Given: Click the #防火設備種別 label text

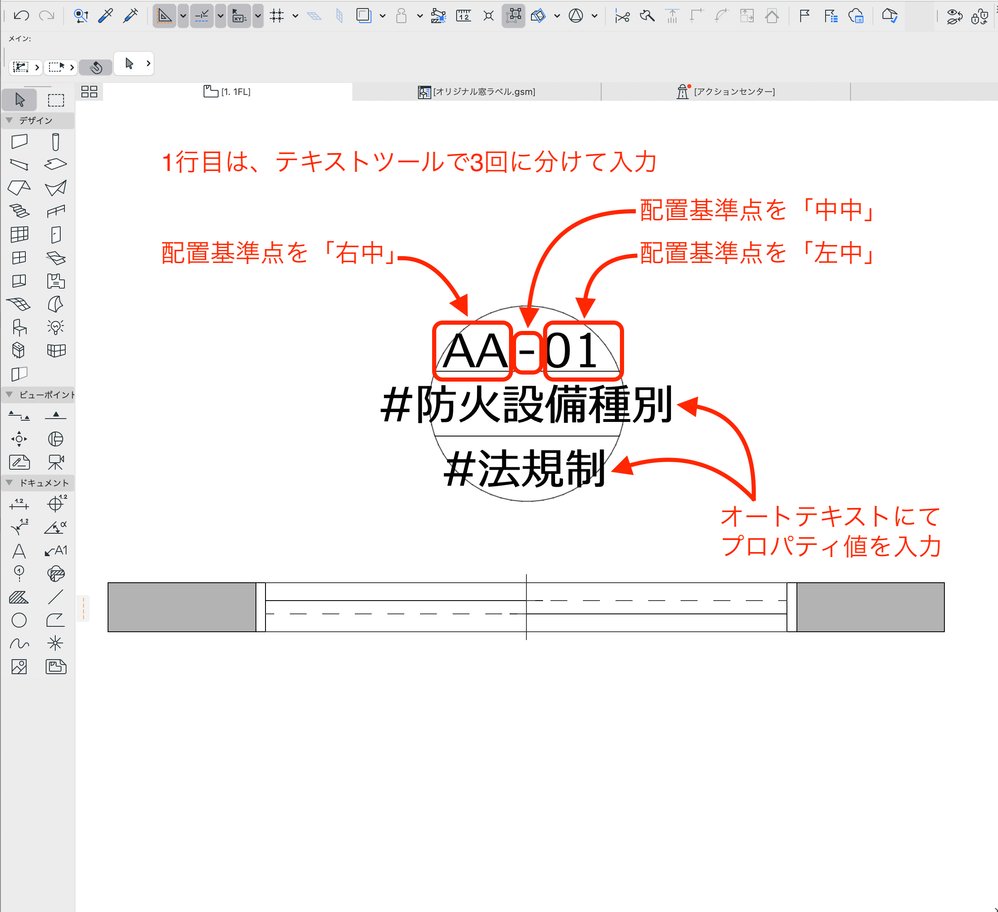Looking at the screenshot, I should click(x=526, y=405).
